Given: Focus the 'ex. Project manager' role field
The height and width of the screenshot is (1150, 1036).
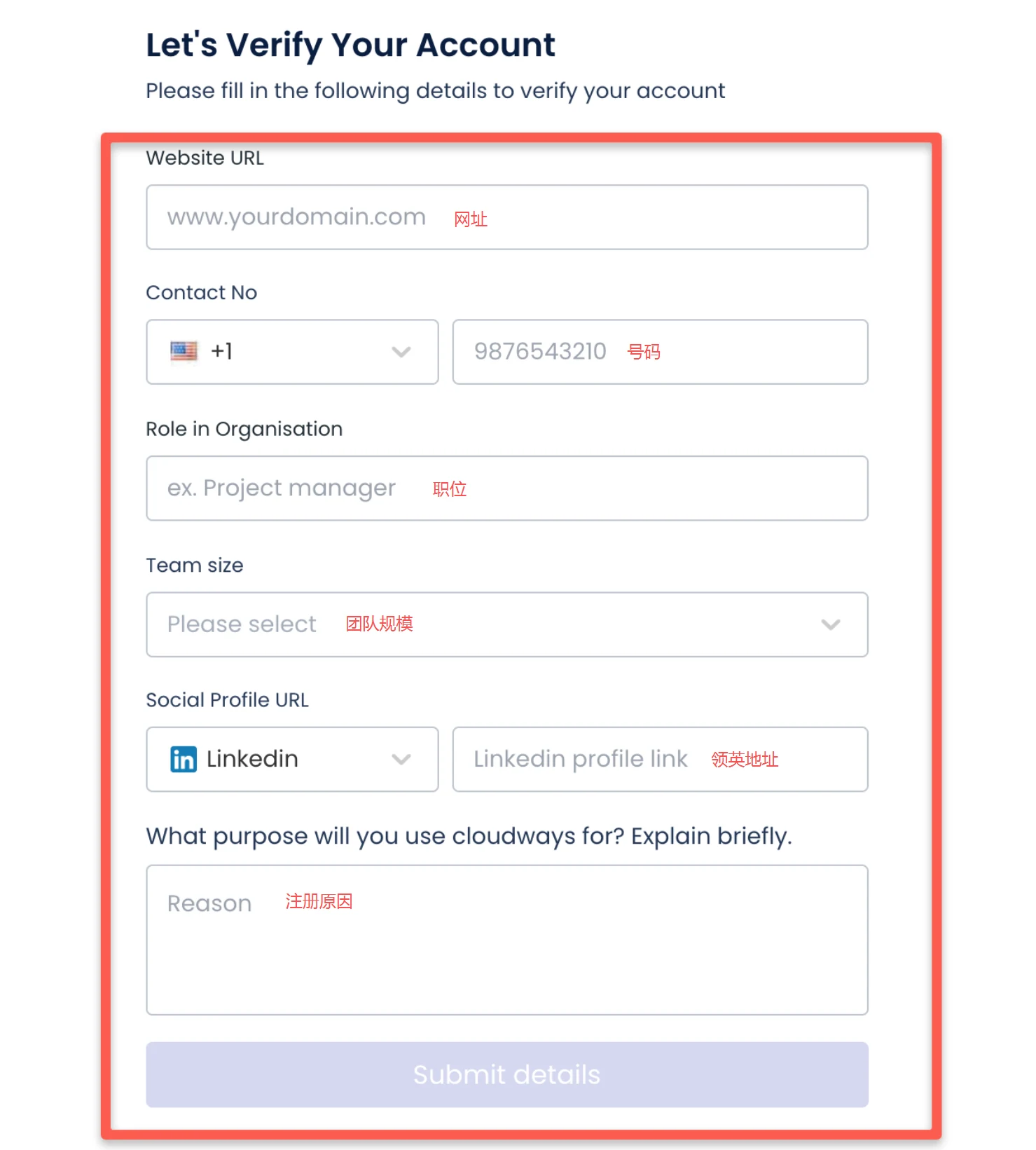Looking at the screenshot, I should [506, 488].
